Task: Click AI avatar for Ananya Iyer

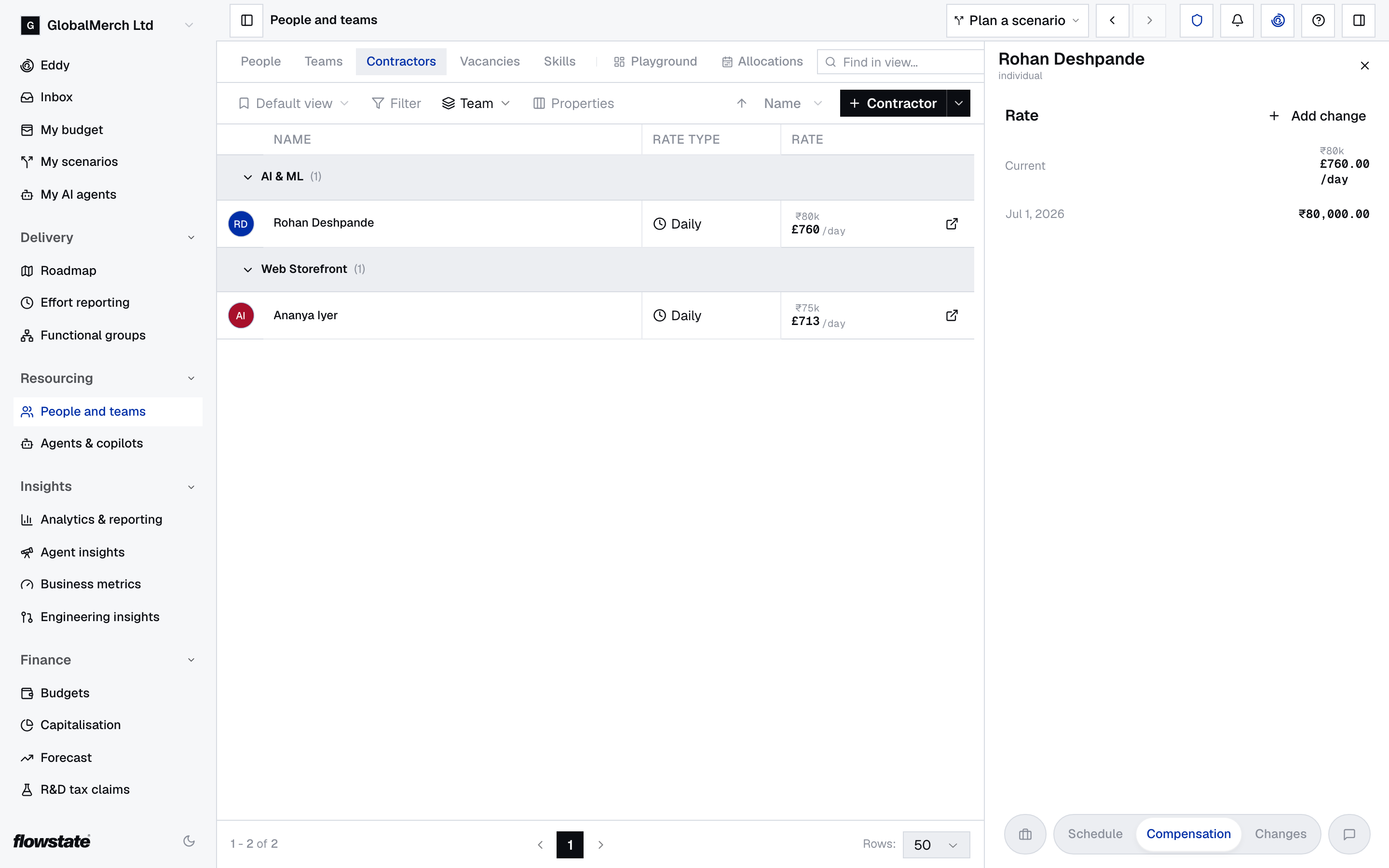Action: pyautogui.click(x=241, y=315)
